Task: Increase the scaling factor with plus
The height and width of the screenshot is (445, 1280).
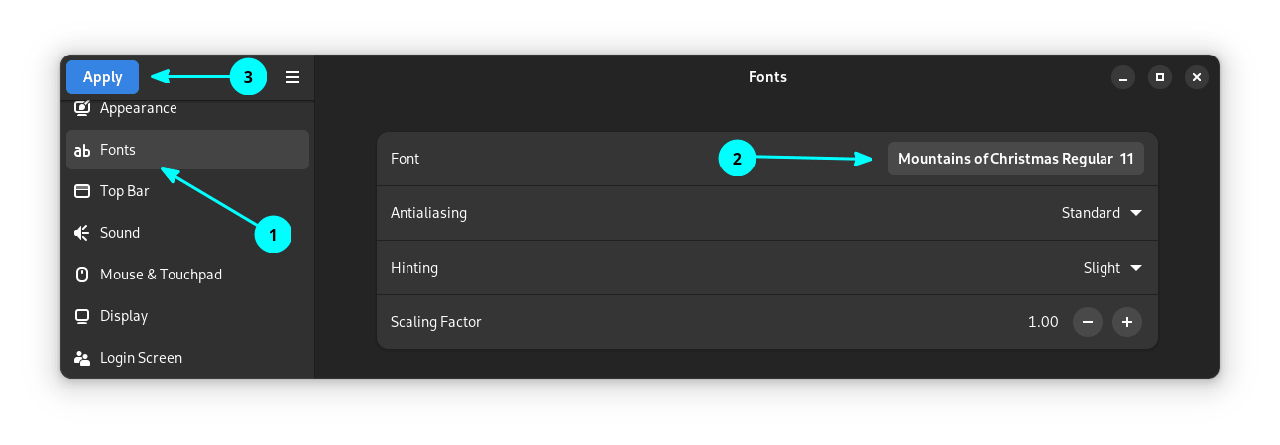Action: (x=1127, y=322)
